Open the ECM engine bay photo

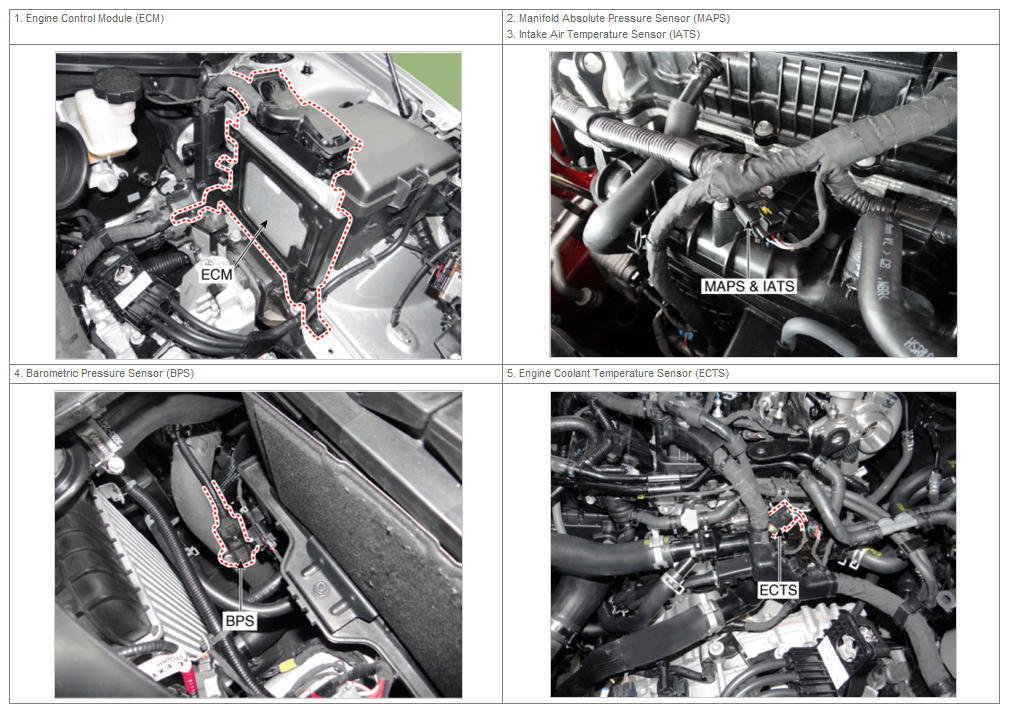click(258, 205)
